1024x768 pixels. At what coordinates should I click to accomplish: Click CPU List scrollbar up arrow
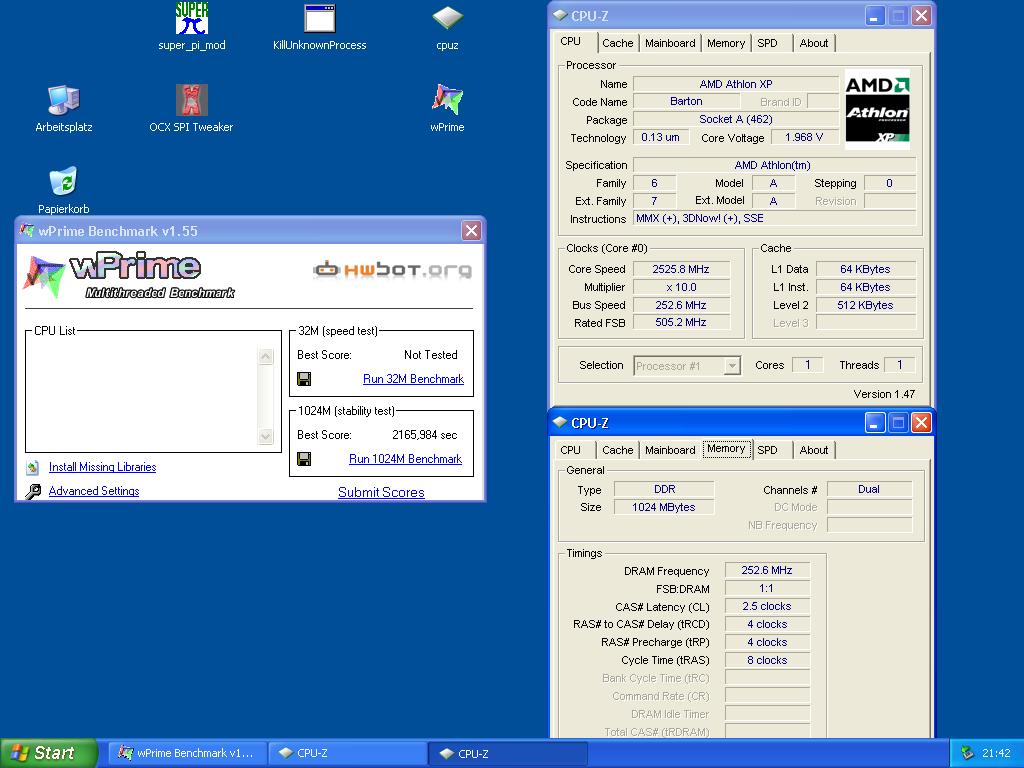click(x=265, y=356)
